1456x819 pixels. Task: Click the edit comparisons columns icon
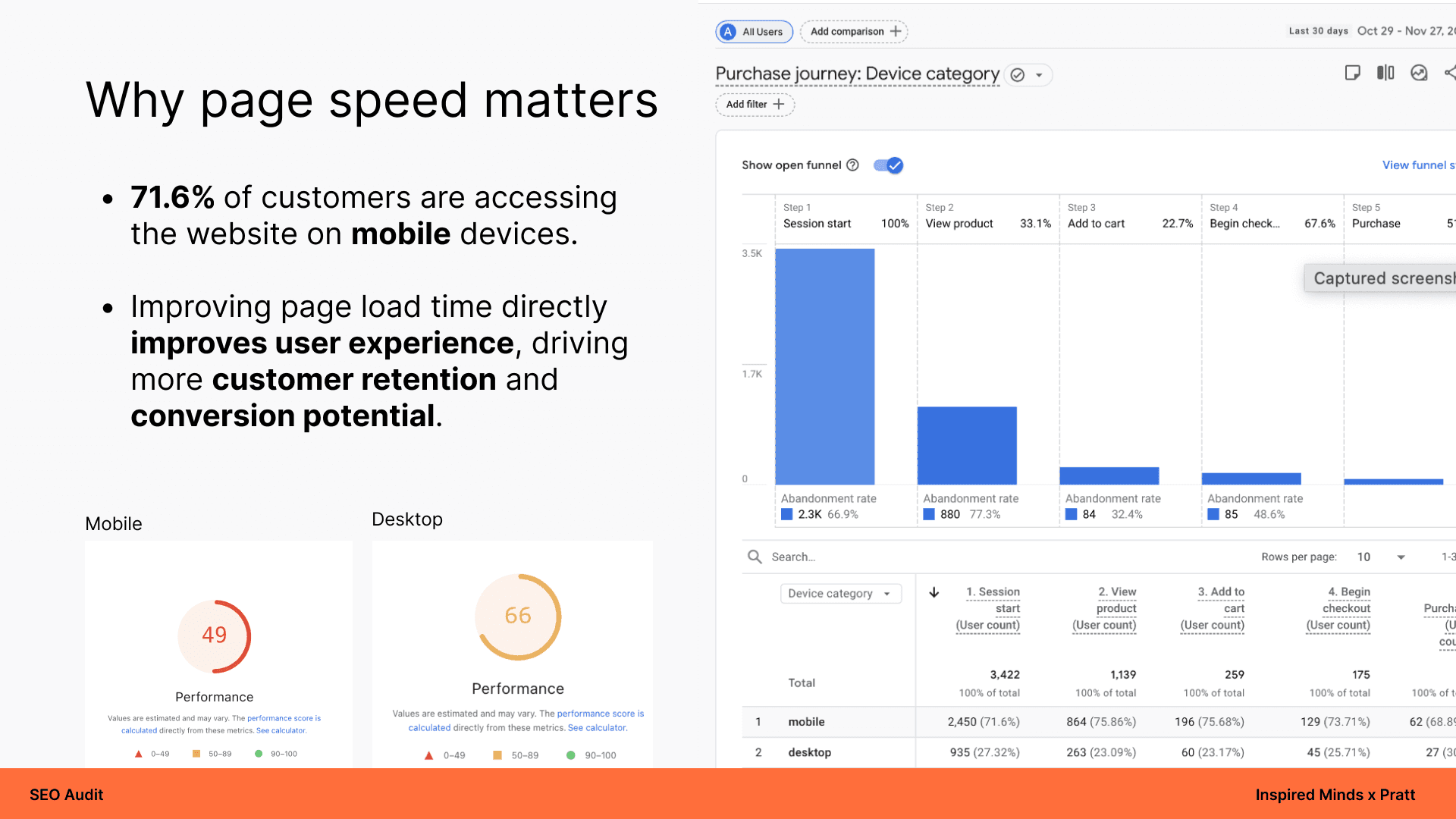[1385, 73]
